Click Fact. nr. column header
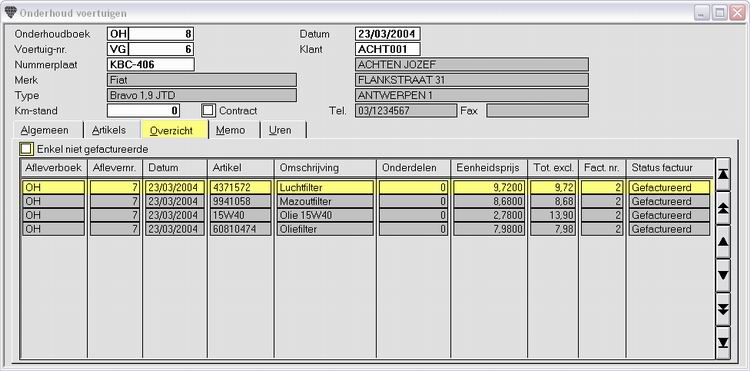This screenshot has width=750, height=371. pos(602,168)
